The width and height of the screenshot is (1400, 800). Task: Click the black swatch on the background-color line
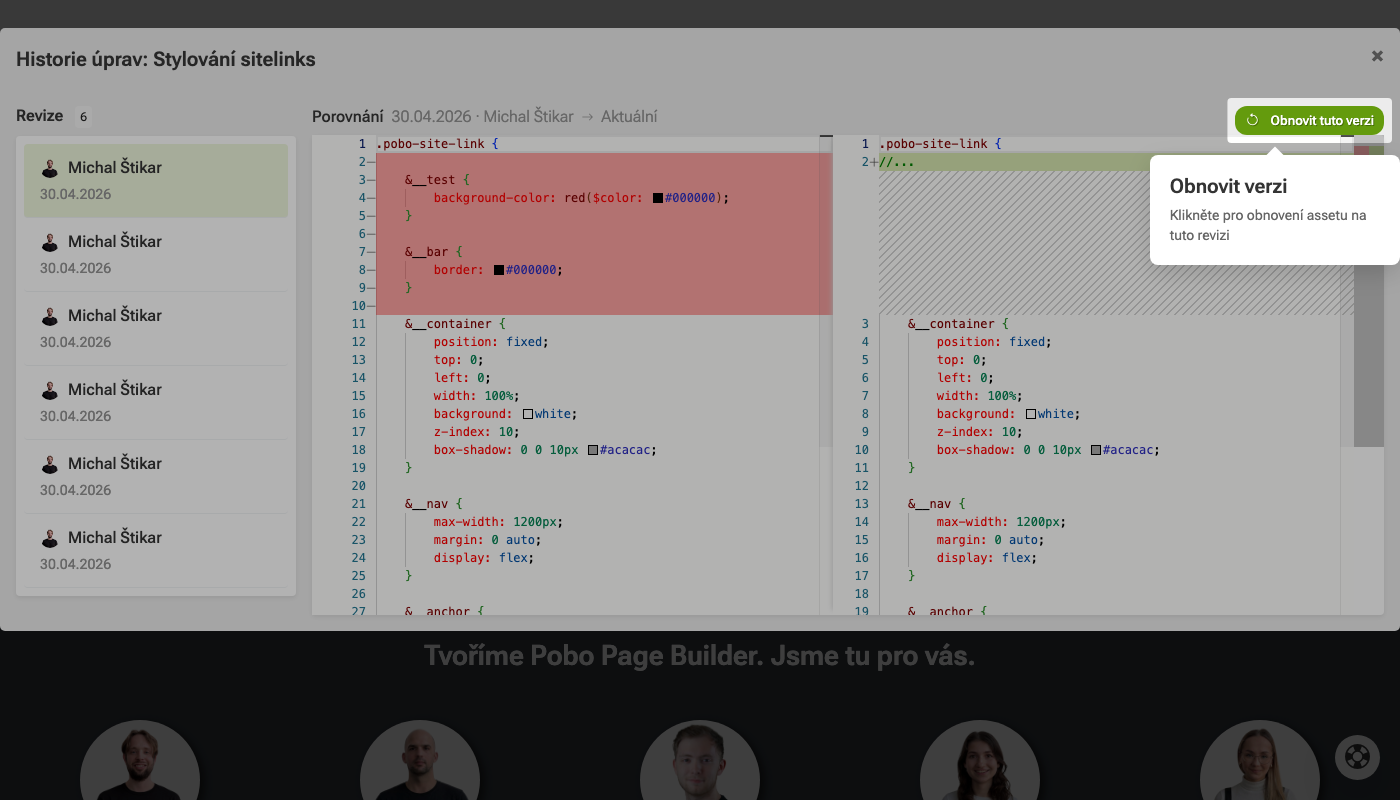(x=658, y=198)
